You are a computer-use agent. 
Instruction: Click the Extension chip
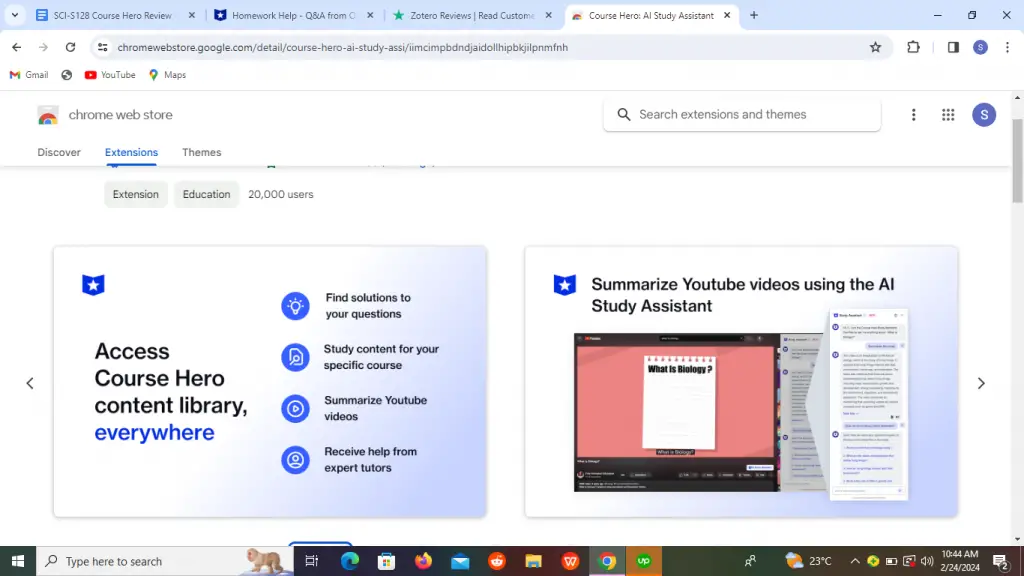pos(136,194)
